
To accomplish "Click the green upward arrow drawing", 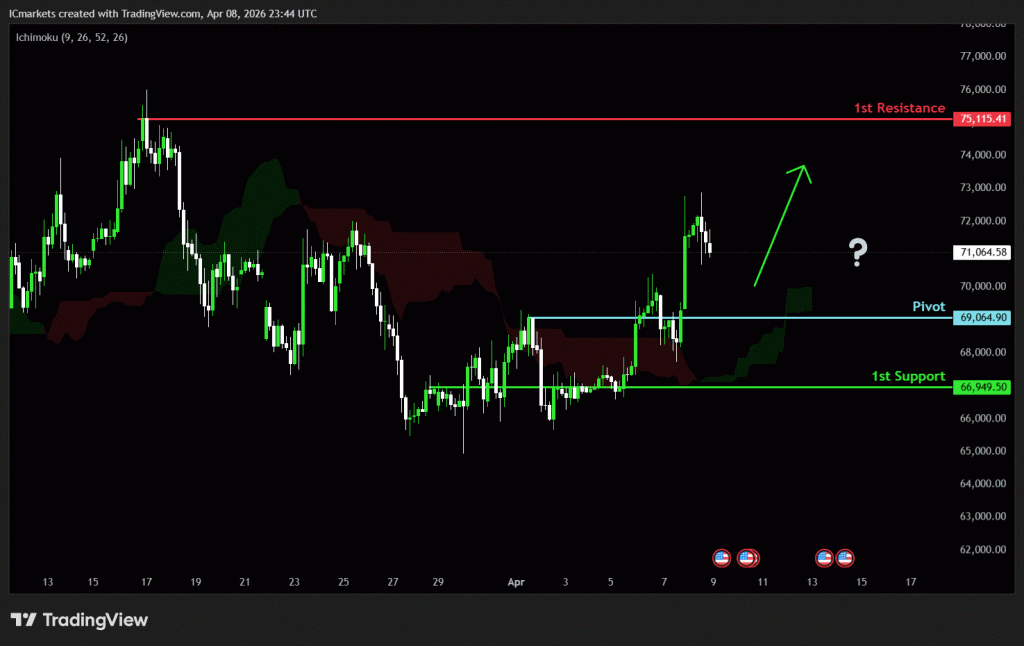I will 781,225.
